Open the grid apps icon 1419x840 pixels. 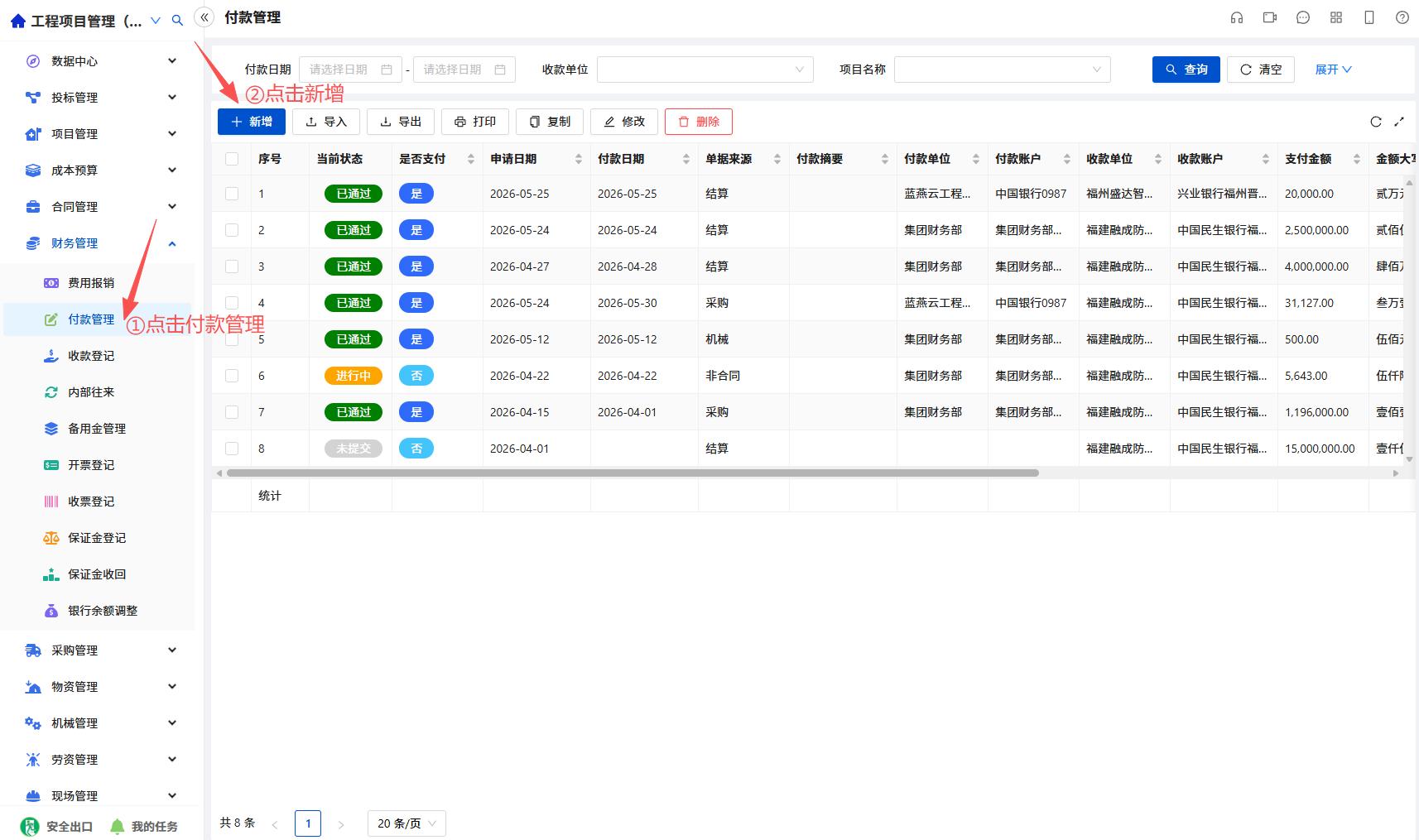(1336, 17)
